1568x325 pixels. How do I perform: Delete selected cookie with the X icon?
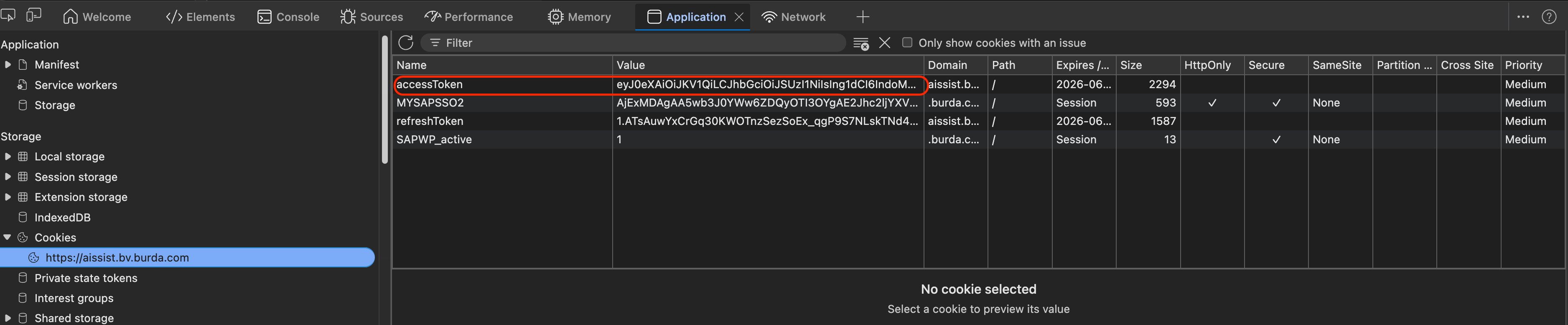click(884, 43)
